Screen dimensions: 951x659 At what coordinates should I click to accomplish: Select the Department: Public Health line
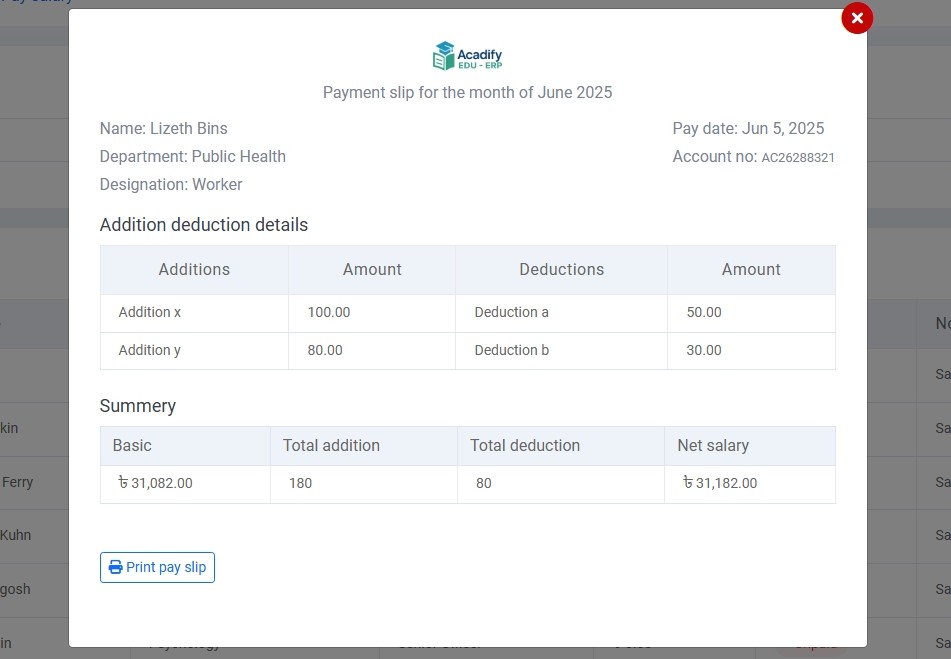pyautogui.click(x=193, y=156)
